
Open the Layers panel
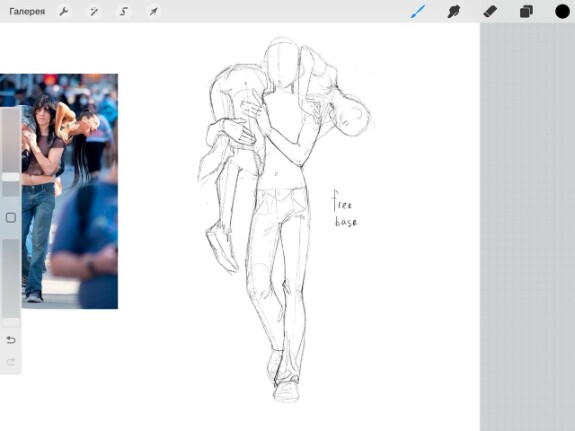click(x=526, y=11)
